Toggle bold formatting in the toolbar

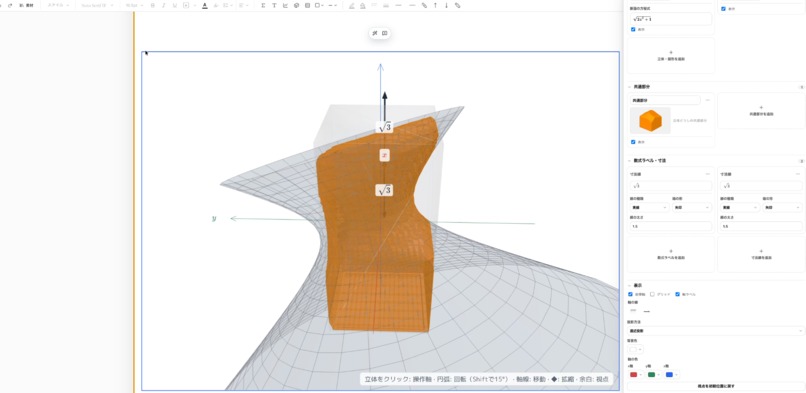click(x=153, y=5)
